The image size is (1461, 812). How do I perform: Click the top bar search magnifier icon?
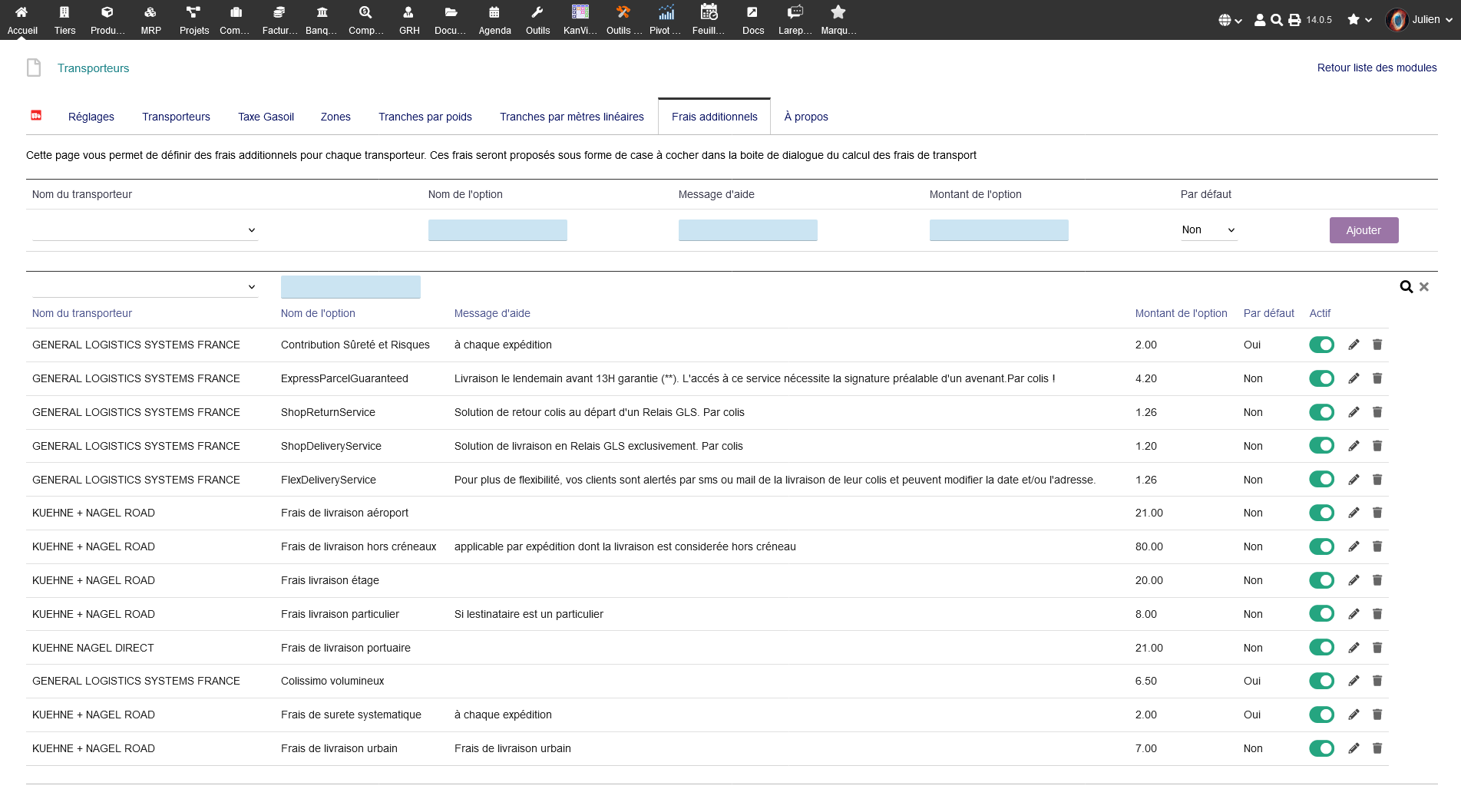click(1276, 20)
